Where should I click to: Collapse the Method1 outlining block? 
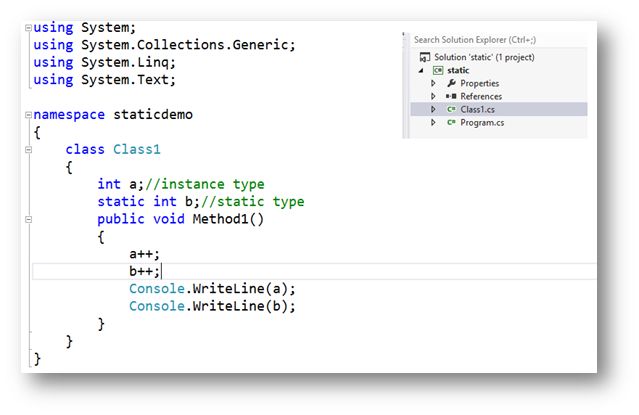pyautogui.click(x=28, y=219)
